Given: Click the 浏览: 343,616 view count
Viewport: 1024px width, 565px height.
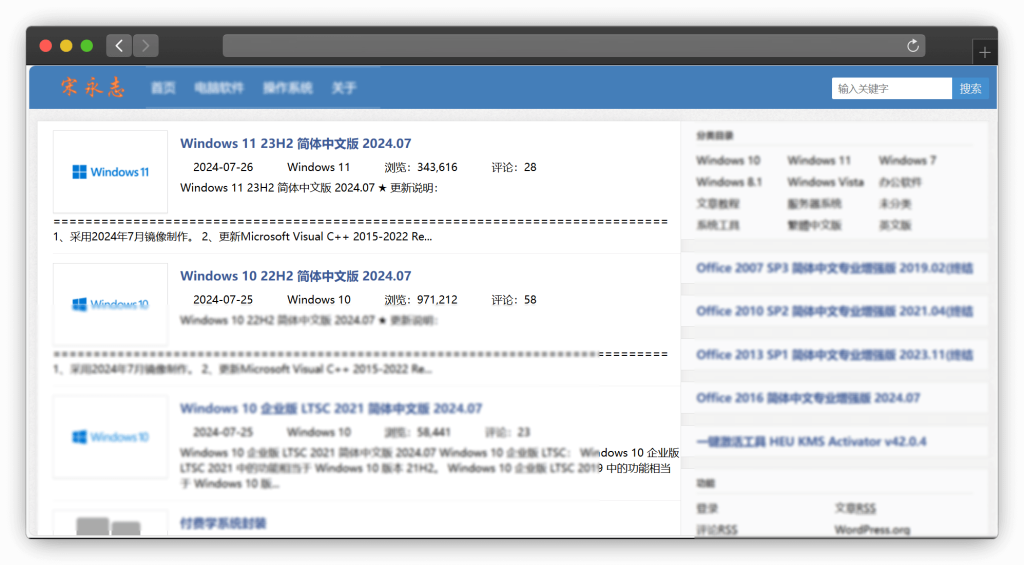Looking at the screenshot, I should coord(421,167).
